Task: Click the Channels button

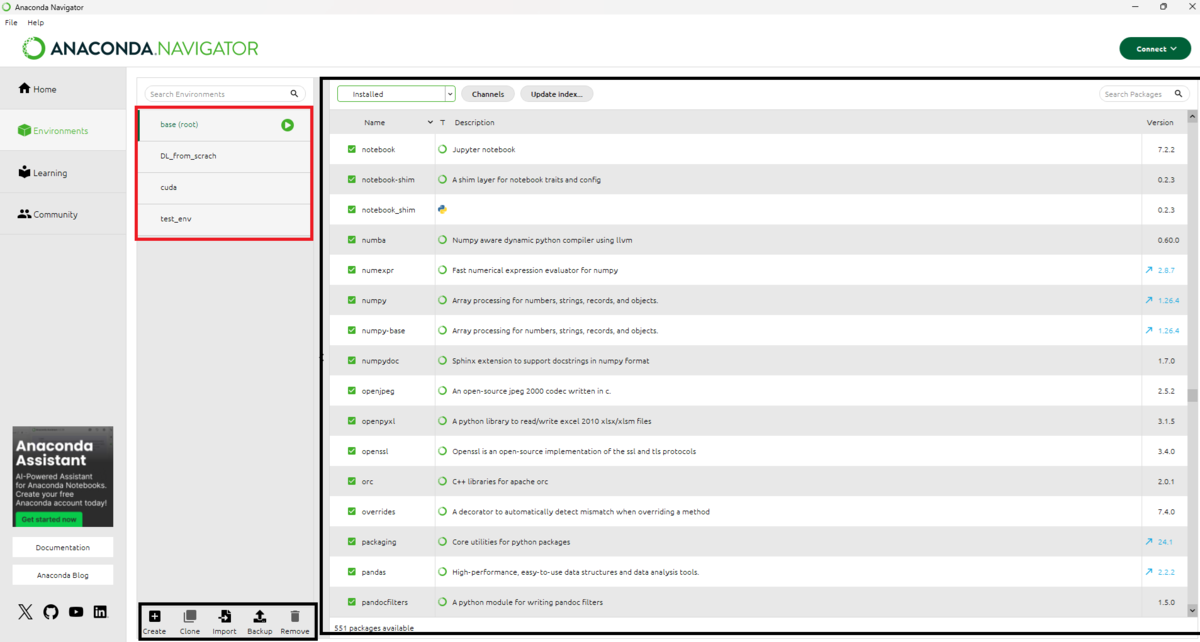Action: tap(488, 94)
